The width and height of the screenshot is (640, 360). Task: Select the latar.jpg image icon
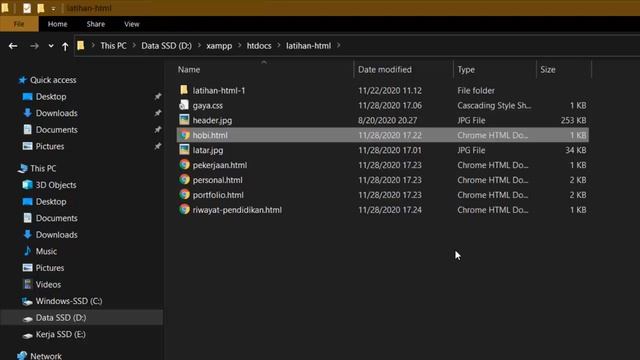(x=184, y=150)
